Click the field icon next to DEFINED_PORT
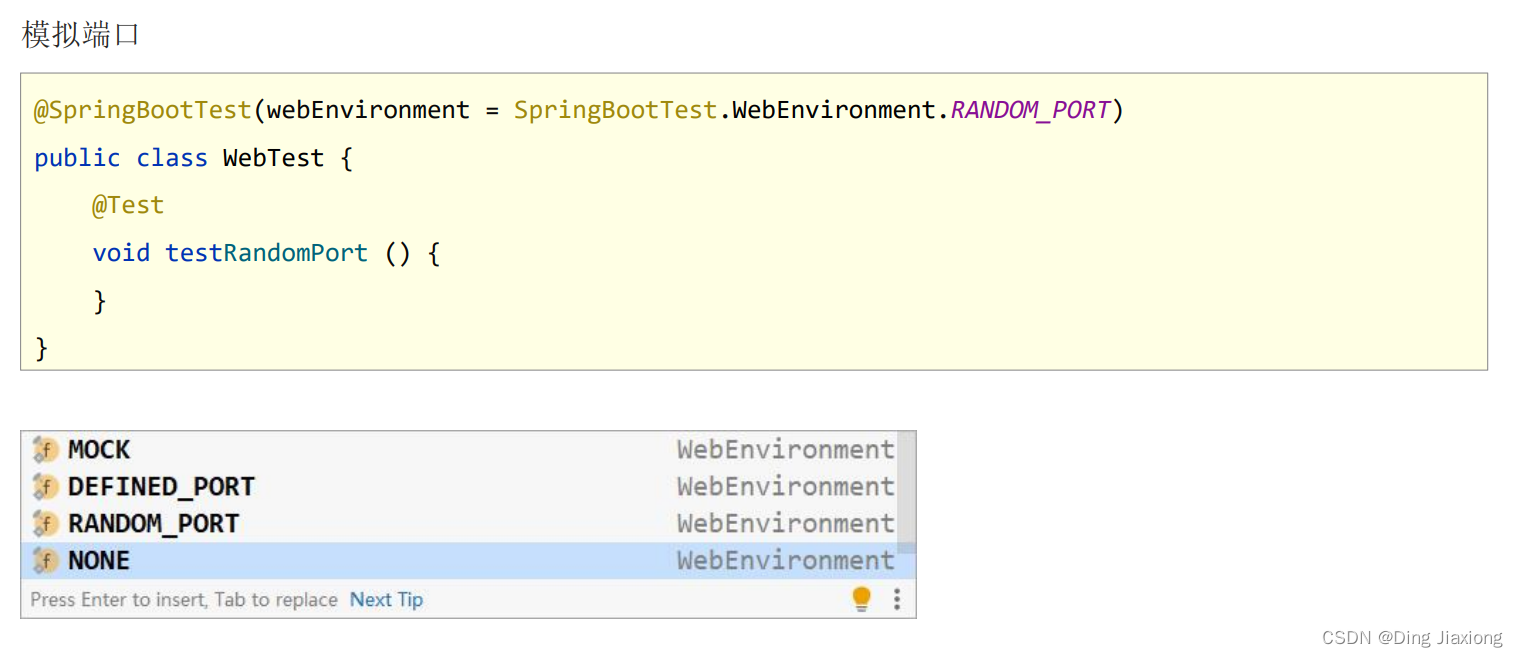This screenshot has width=1518, height=657. click(x=45, y=487)
